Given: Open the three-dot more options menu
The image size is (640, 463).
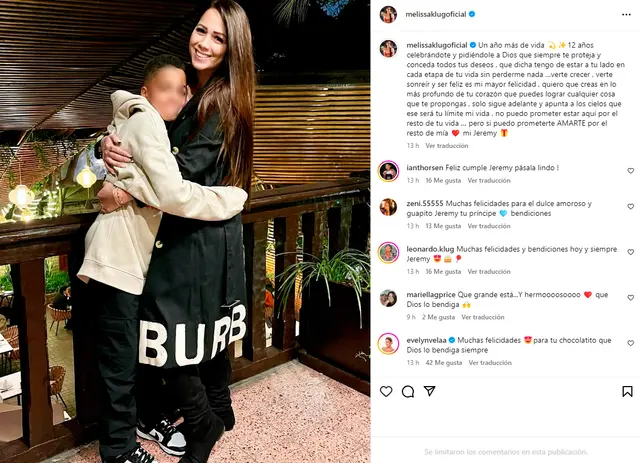Looking at the screenshot, I should pyautogui.click(x=626, y=15).
